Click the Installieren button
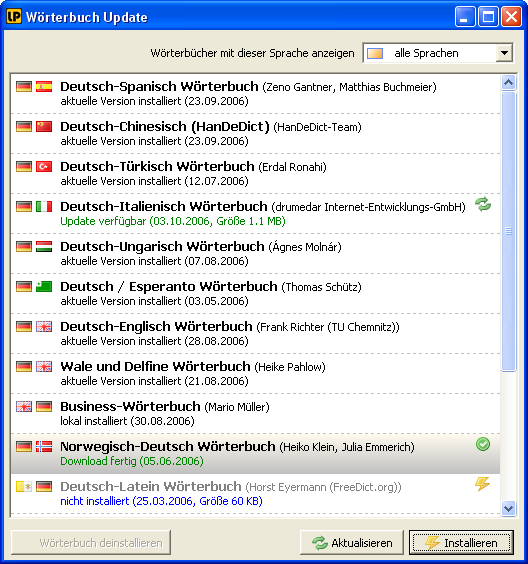 coord(461,542)
